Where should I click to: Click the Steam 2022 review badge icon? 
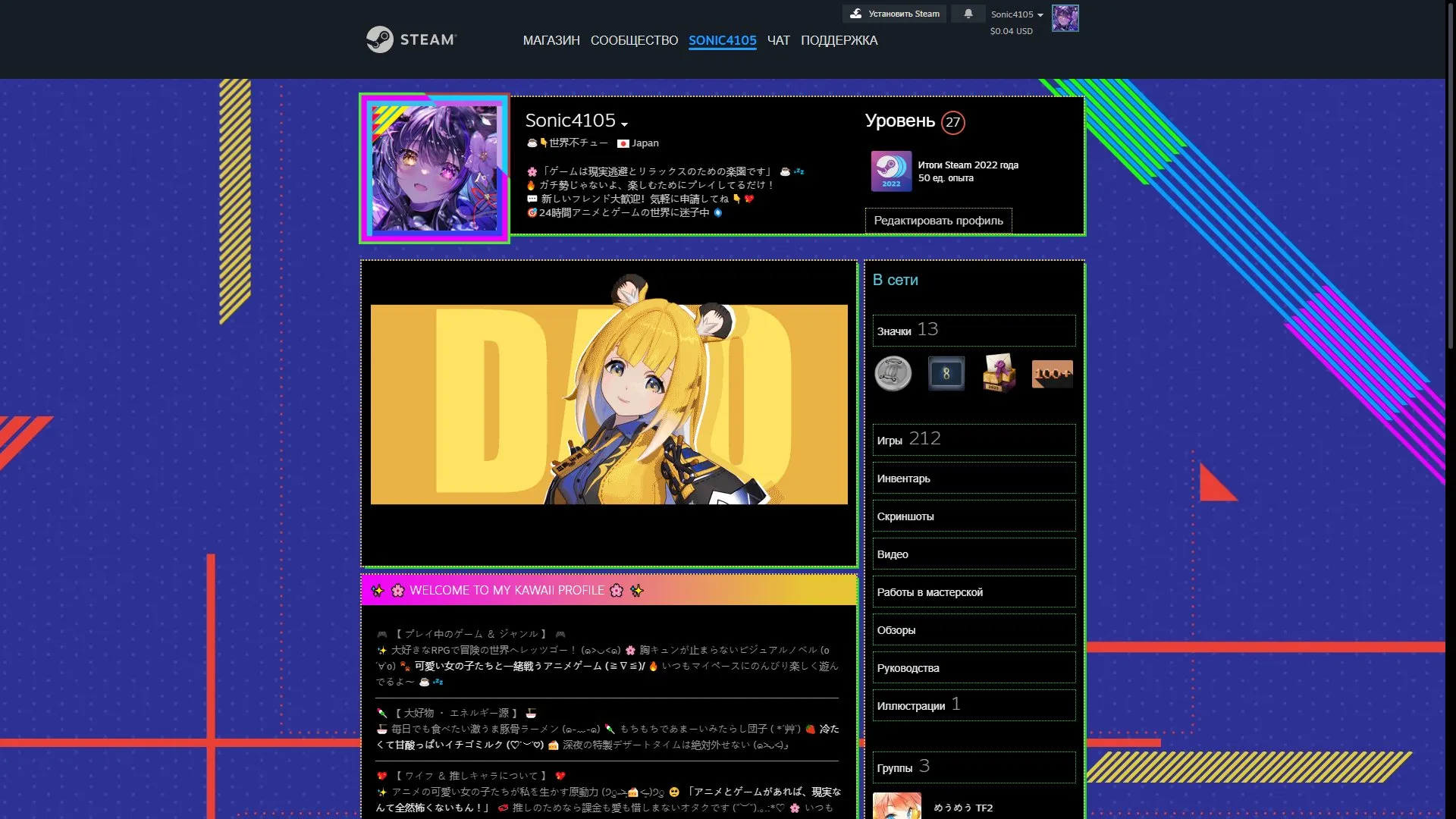[x=891, y=171]
